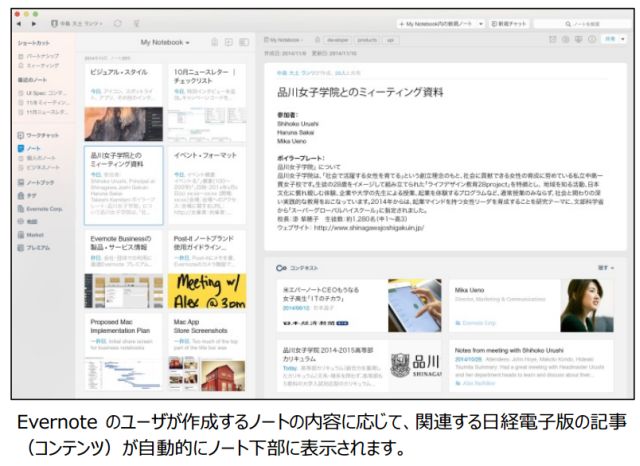Screen dimensions: 640x466
Task: Click the activity feed antenna icon
Action: coord(136,24)
